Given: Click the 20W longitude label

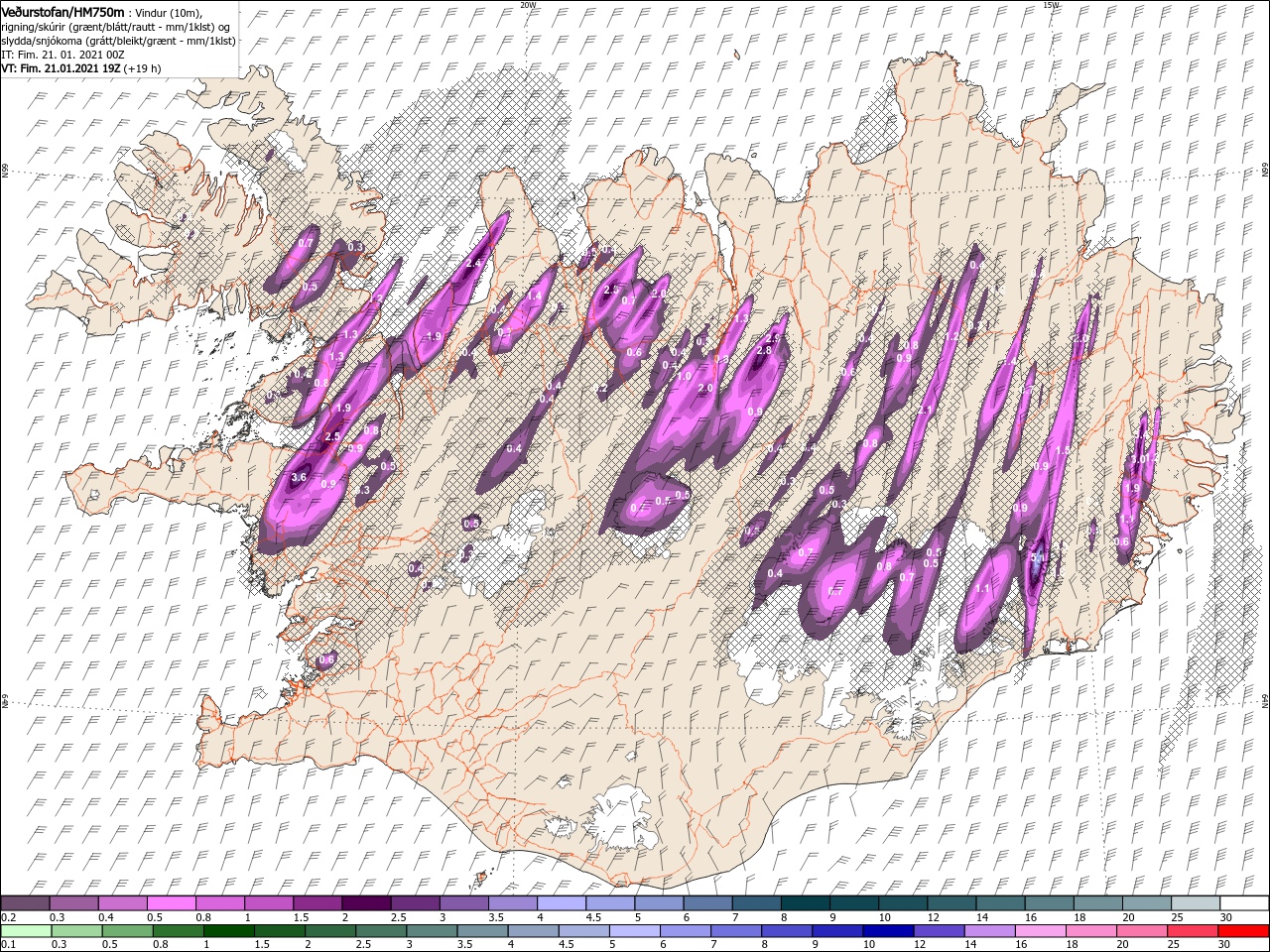Looking at the screenshot, I should (528, 5).
